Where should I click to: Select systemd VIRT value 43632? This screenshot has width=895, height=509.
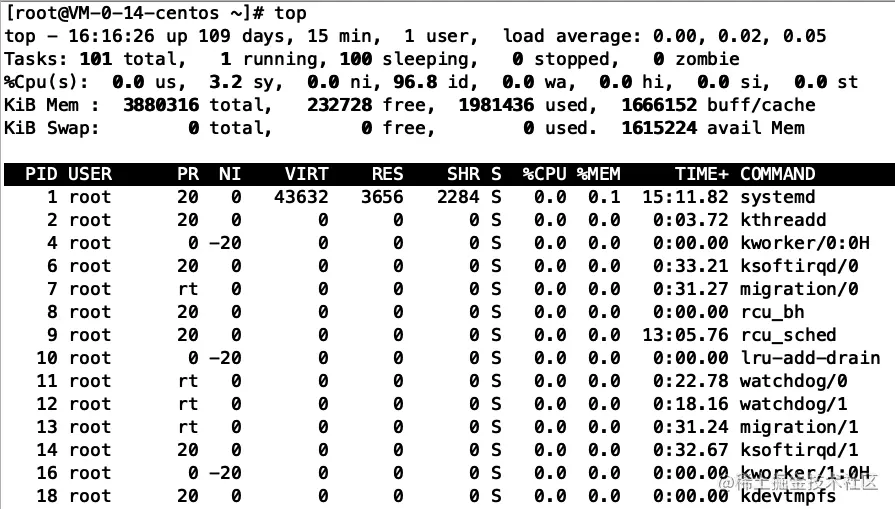(301, 197)
